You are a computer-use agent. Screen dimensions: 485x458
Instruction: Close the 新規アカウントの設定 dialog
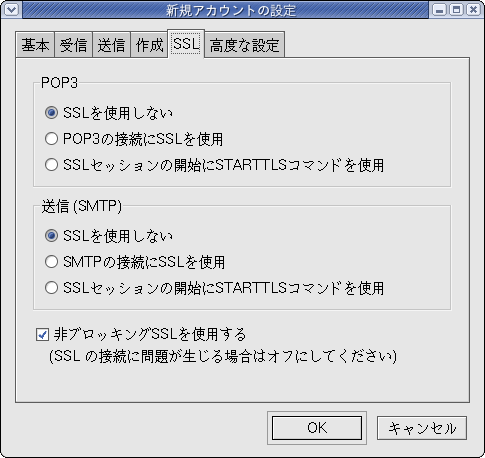coord(473,10)
